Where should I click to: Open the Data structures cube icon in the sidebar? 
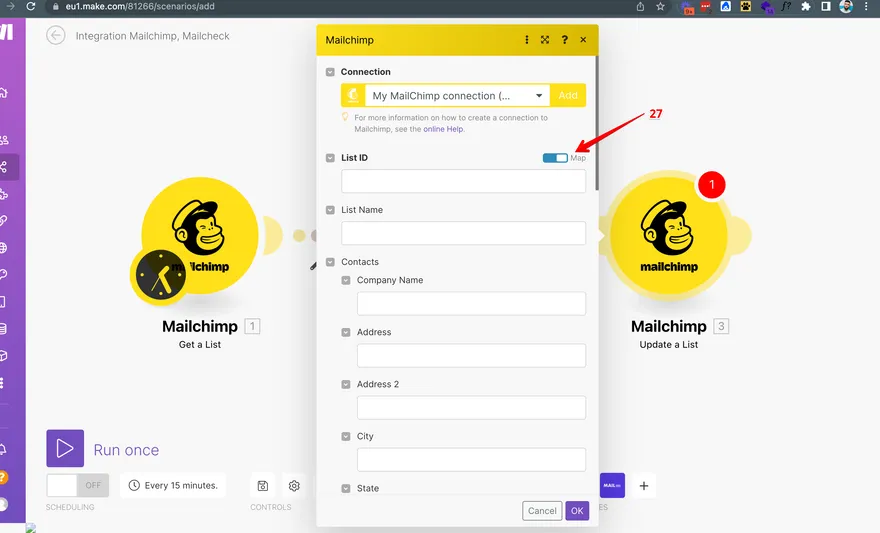coord(4,356)
